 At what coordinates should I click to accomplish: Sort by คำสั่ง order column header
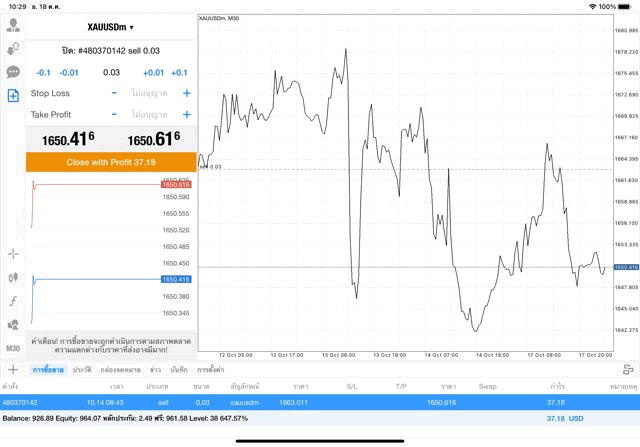pyautogui.click(x=10, y=386)
